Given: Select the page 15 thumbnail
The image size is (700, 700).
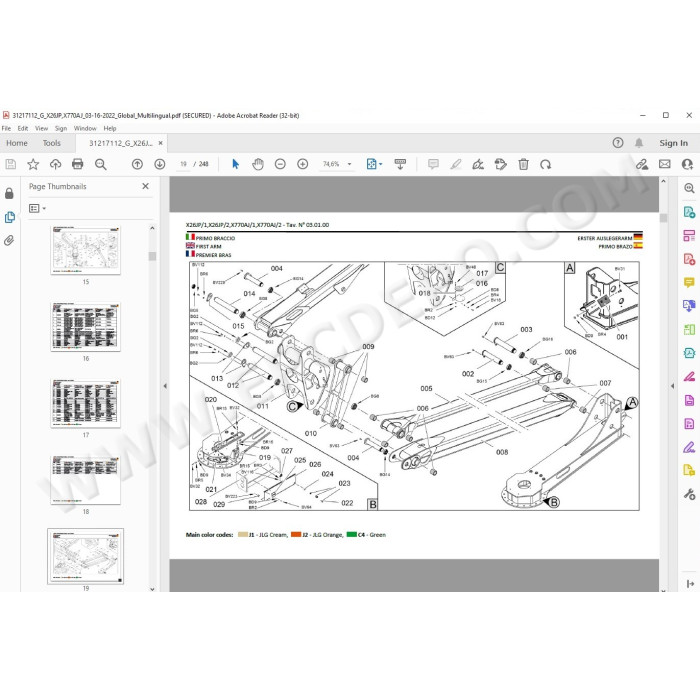Looking at the screenshot, I should click(86, 250).
